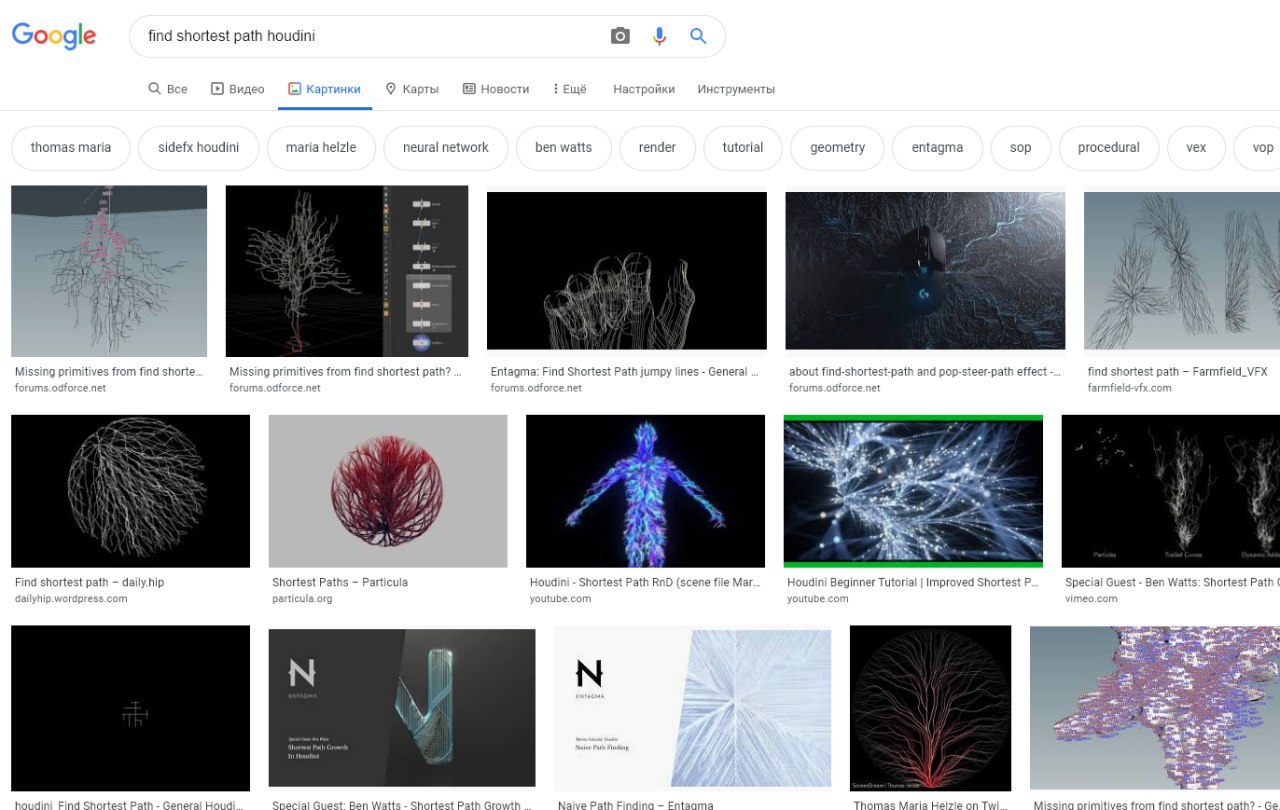Viewport: 1280px width, 810px height.
Task: Open blue mouse pop-steer-path thumbnail
Action: tap(925, 271)
